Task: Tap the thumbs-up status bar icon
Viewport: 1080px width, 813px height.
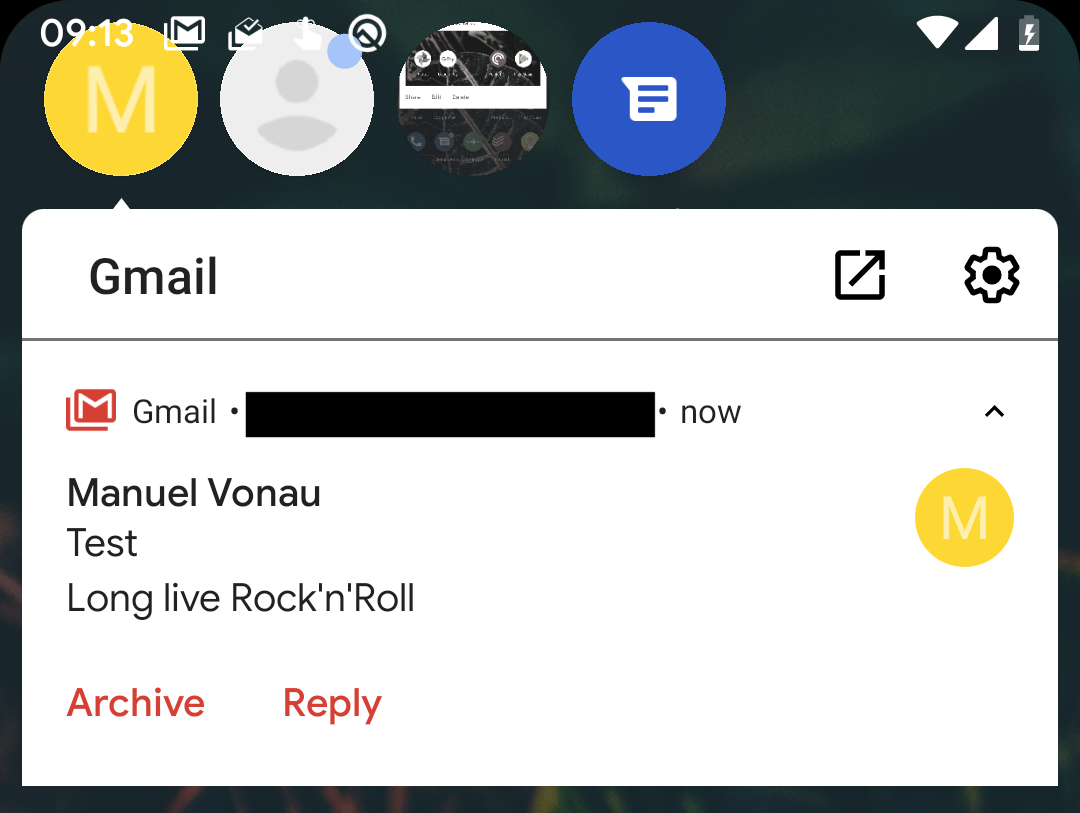Action: coord(307,33)
